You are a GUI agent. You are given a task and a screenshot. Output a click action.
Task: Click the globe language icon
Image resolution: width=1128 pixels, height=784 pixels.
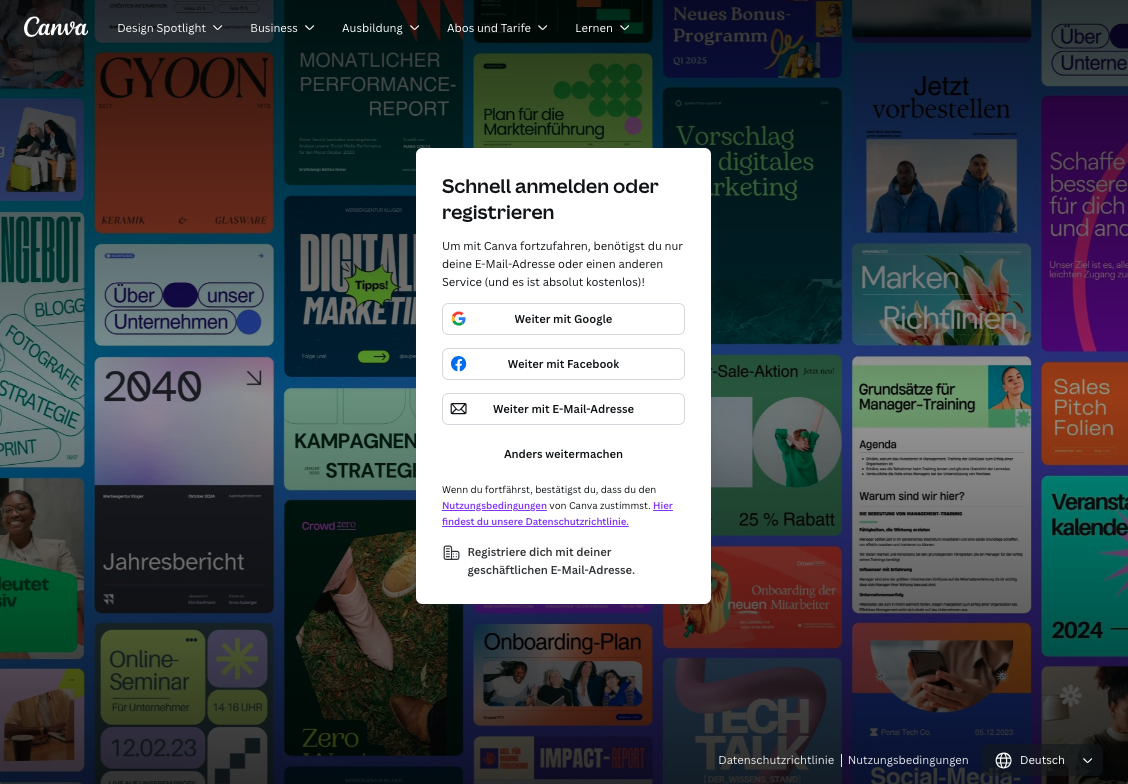[x=1004, y=760]
